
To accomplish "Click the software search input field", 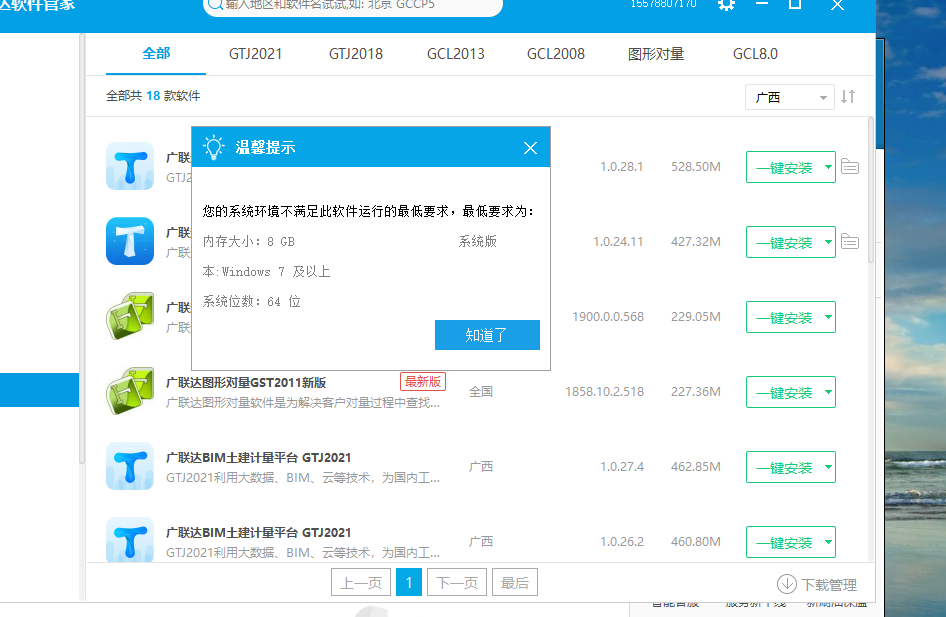I will pos(353,5).
